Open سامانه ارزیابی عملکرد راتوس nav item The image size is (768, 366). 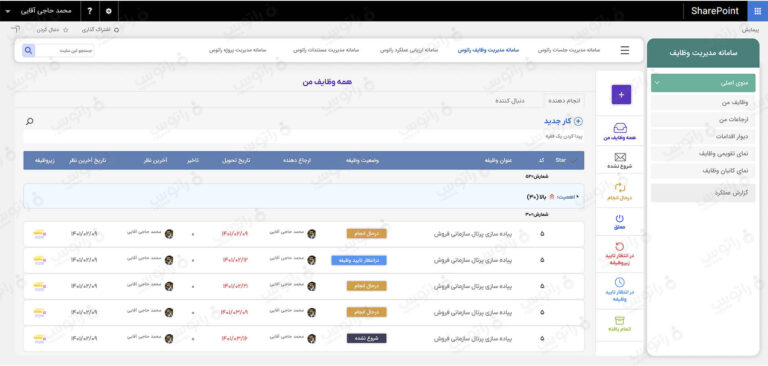click(409, 50)
